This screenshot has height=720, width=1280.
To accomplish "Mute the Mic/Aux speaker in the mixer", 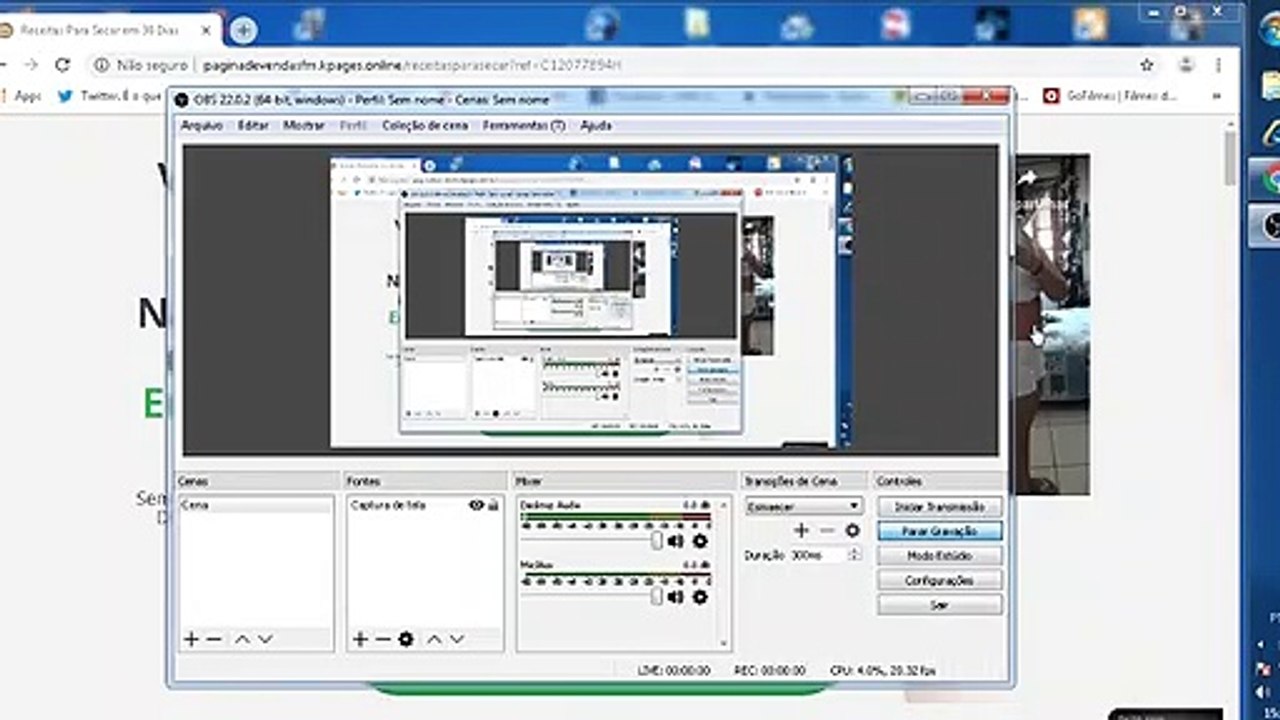I will 676,597.
